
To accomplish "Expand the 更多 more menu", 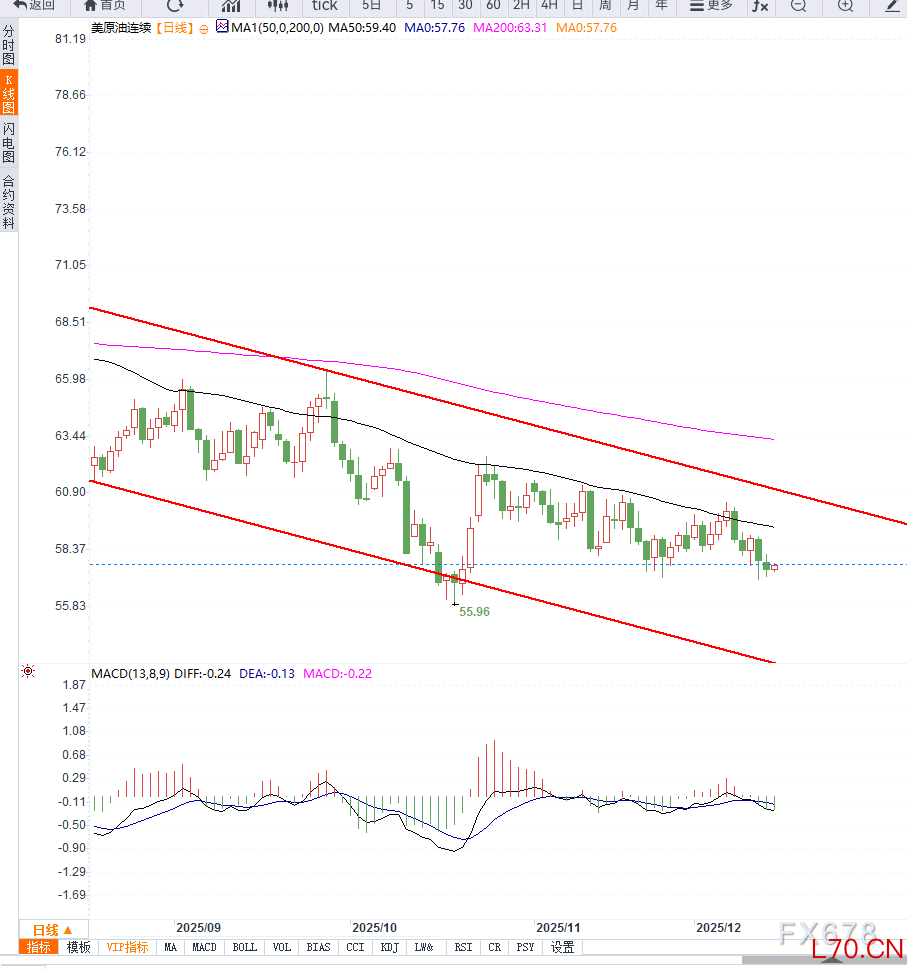I will tap(711, 5).
